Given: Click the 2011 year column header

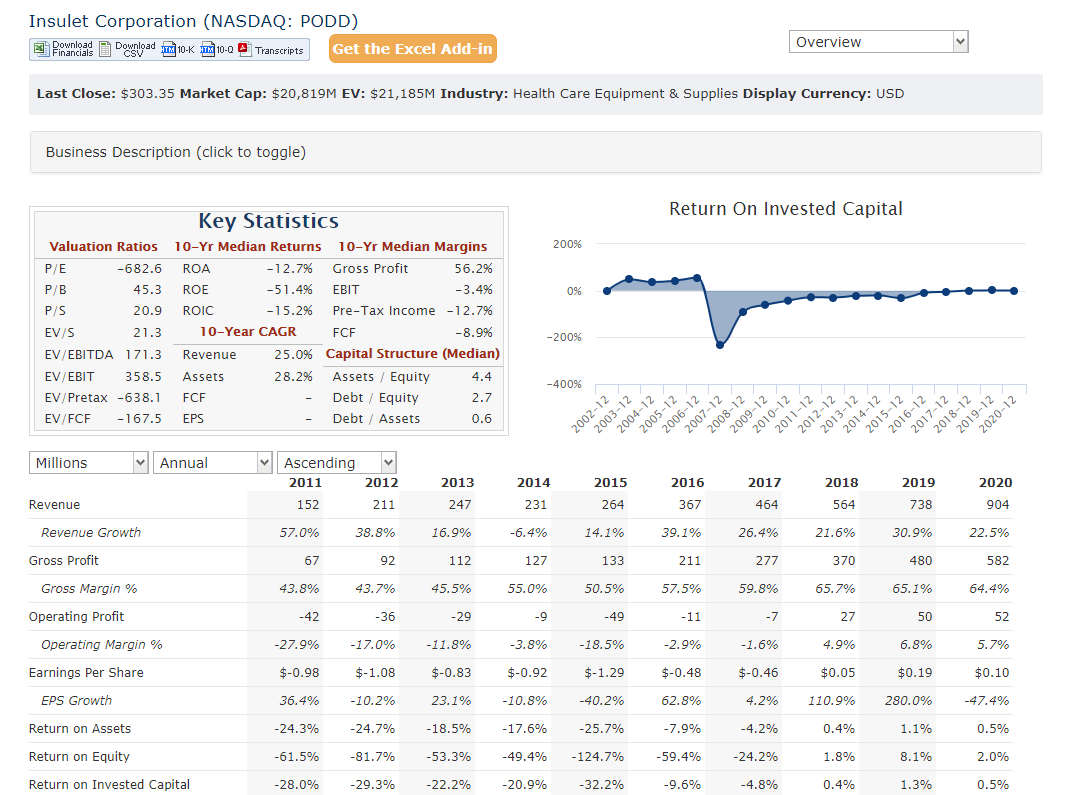Looking at the screenshot, I should 306,483.
